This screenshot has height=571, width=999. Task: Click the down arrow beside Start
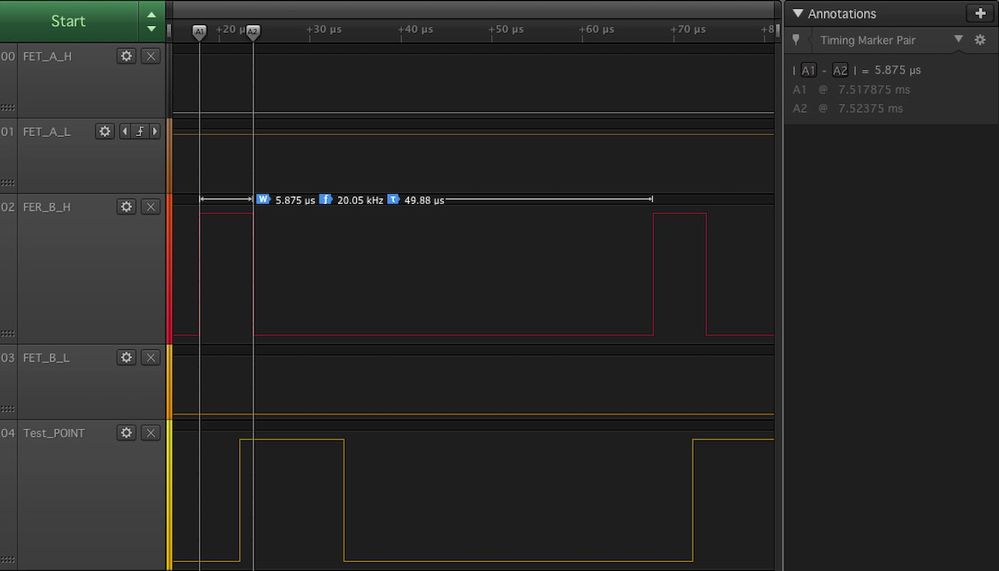pos(152,29)
